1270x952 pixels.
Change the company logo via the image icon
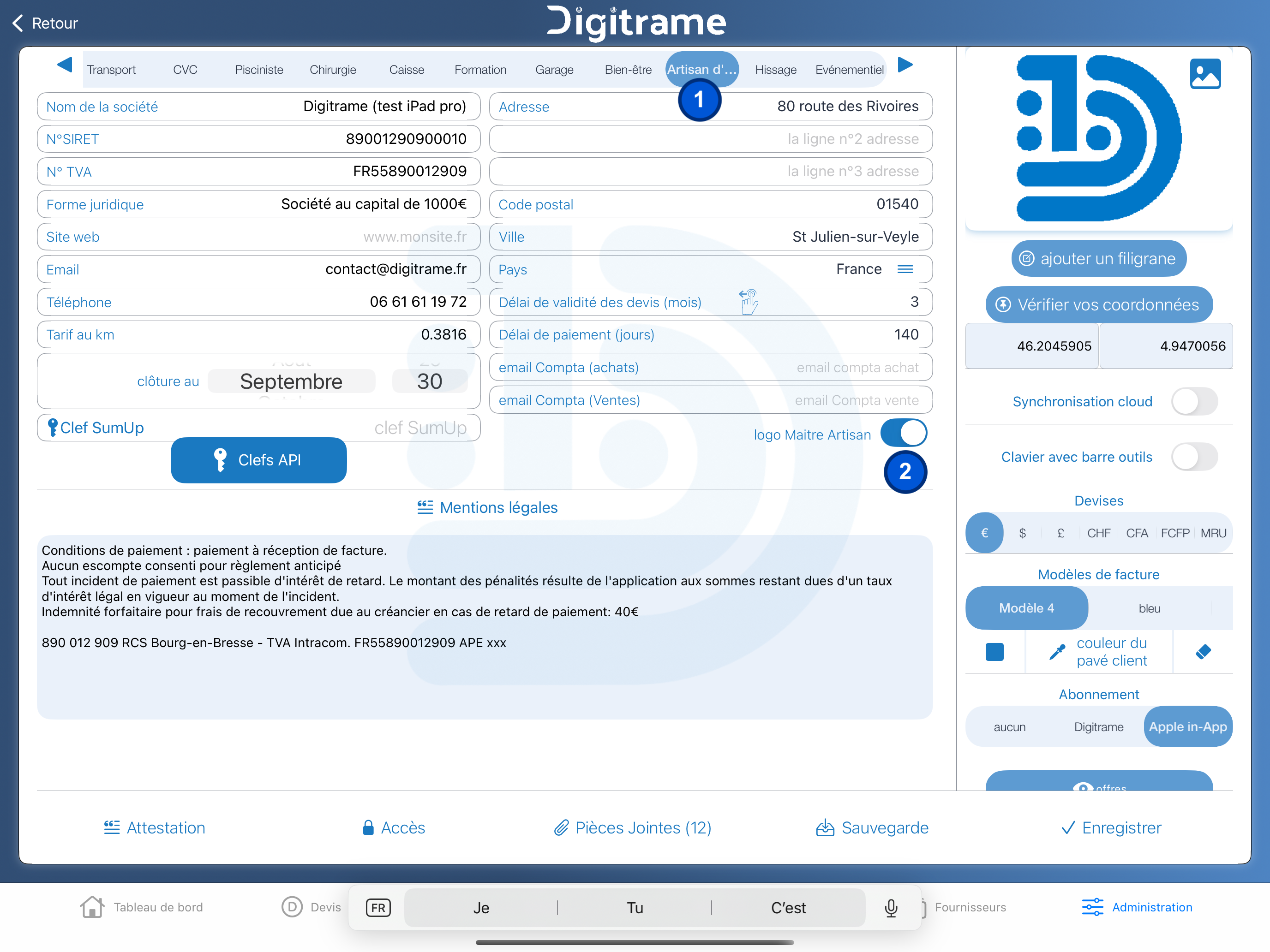(1205, 74)
